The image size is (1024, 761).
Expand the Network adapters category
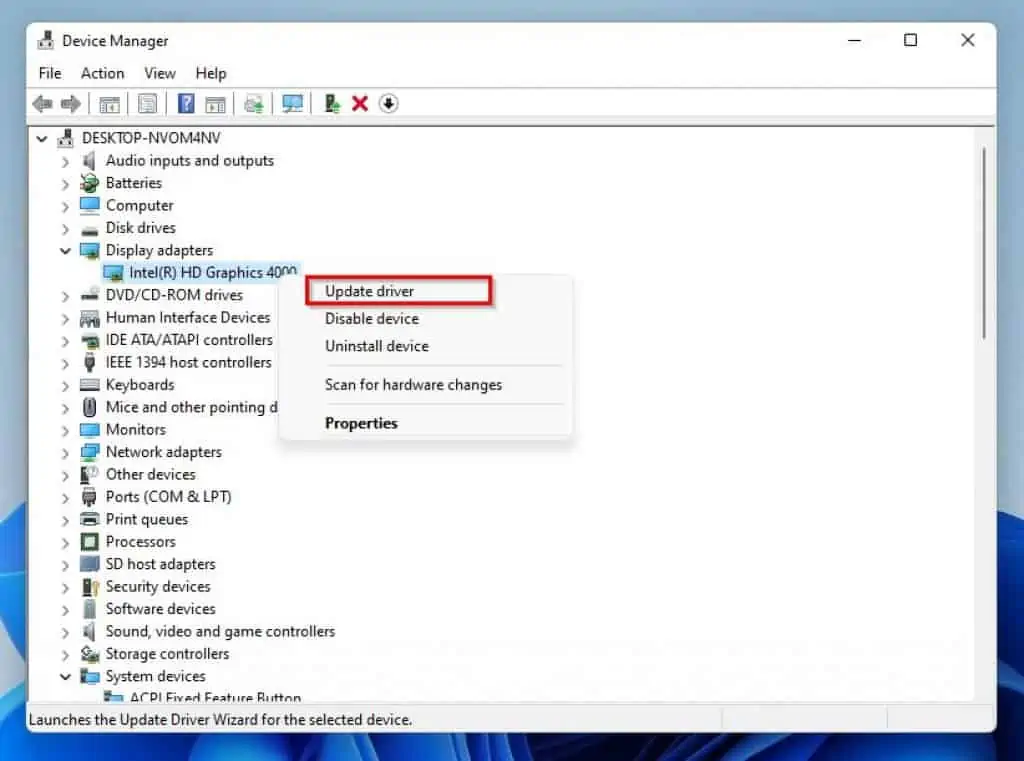(66, 452)
